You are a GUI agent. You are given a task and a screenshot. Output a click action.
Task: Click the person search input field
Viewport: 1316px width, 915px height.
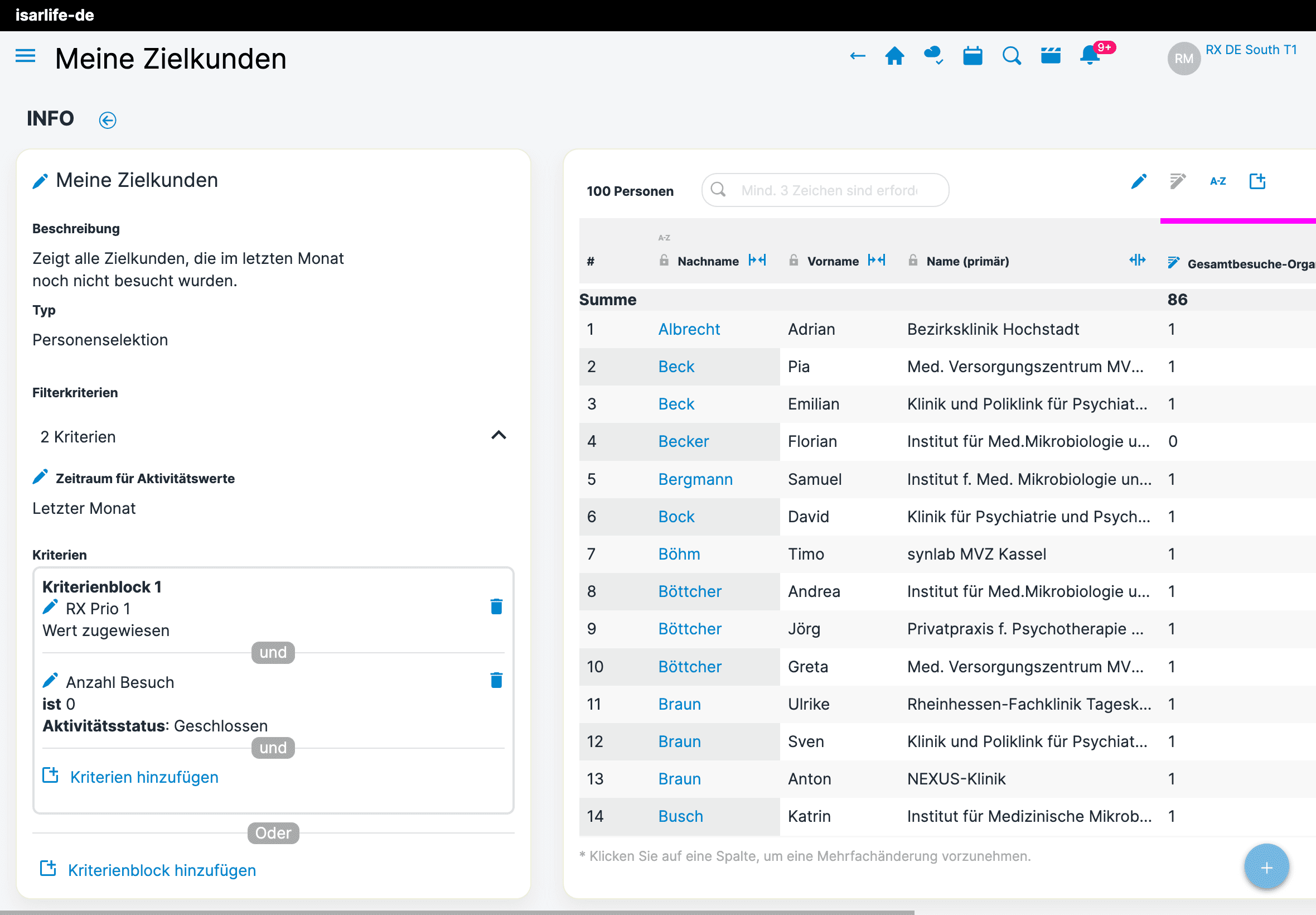tap(829, 190)
